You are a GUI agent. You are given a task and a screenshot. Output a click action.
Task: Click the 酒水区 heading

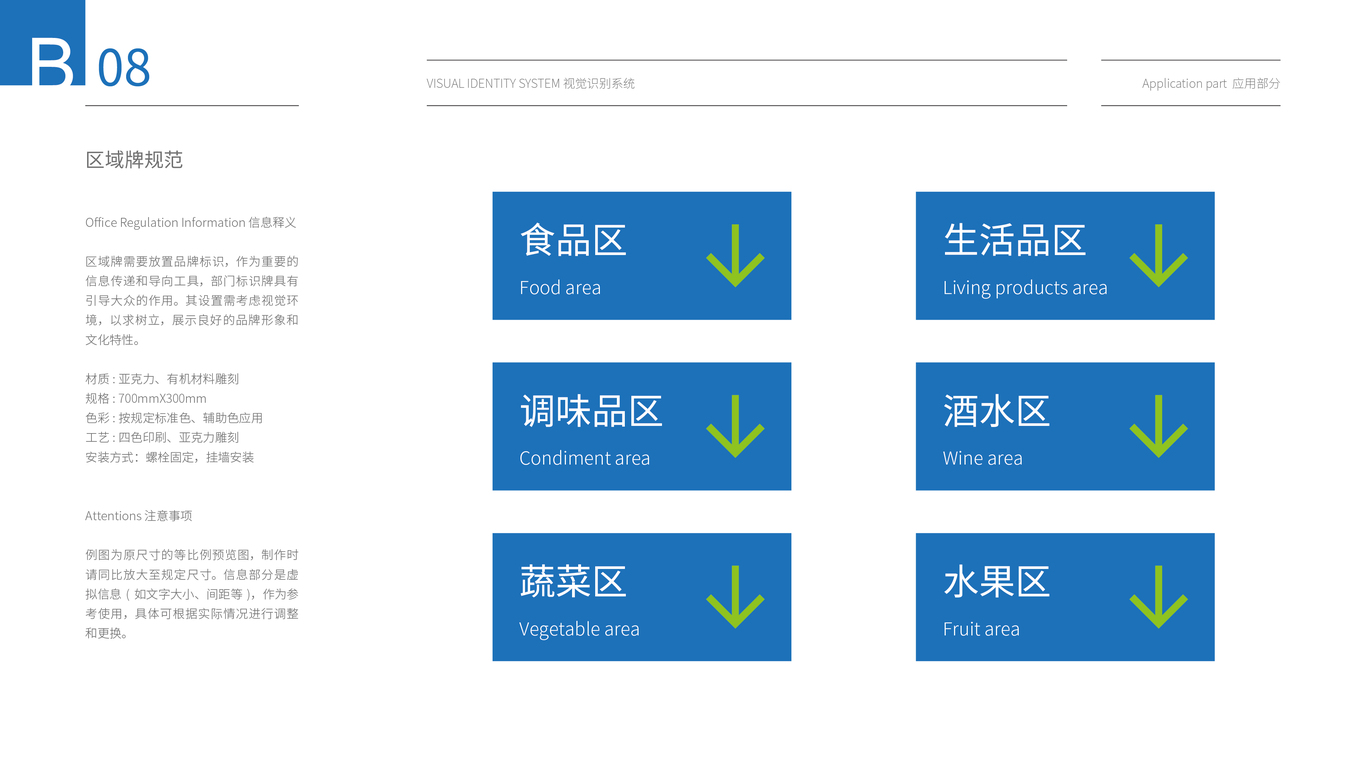click(x=996, y=412)
